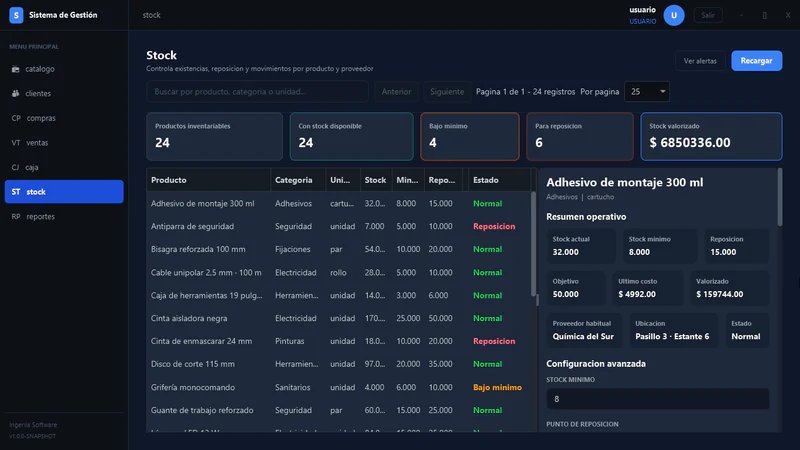Click the stock breadcrumb in top bar
The width and height of the screenshot is (800, 450).
[x=152, y=15]
